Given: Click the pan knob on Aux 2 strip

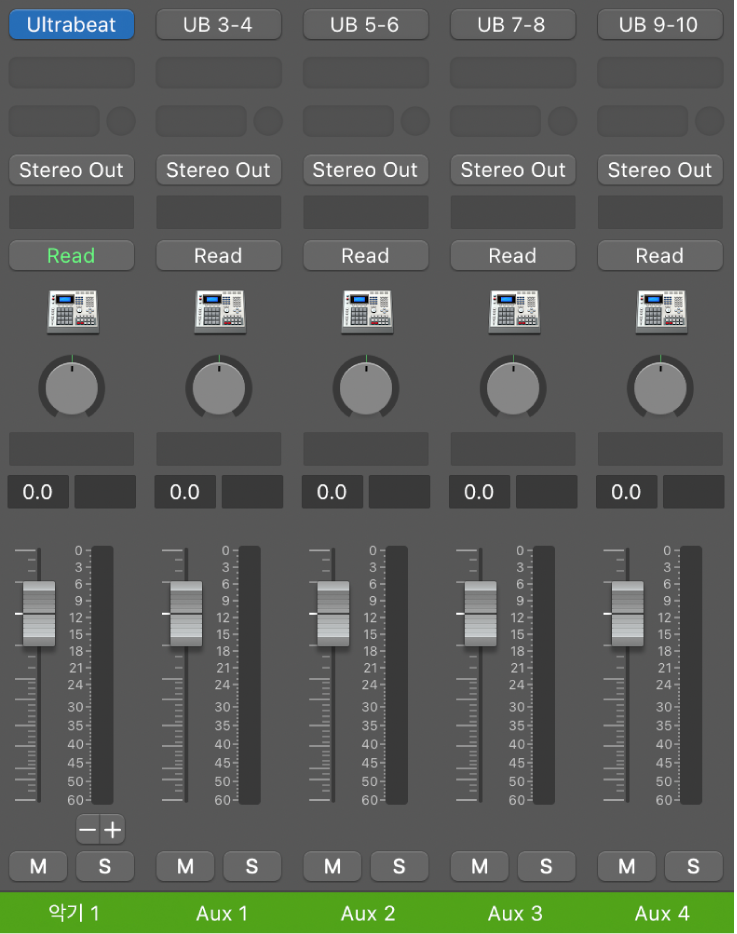Looking at the screenshot, I should click(366, 388).
